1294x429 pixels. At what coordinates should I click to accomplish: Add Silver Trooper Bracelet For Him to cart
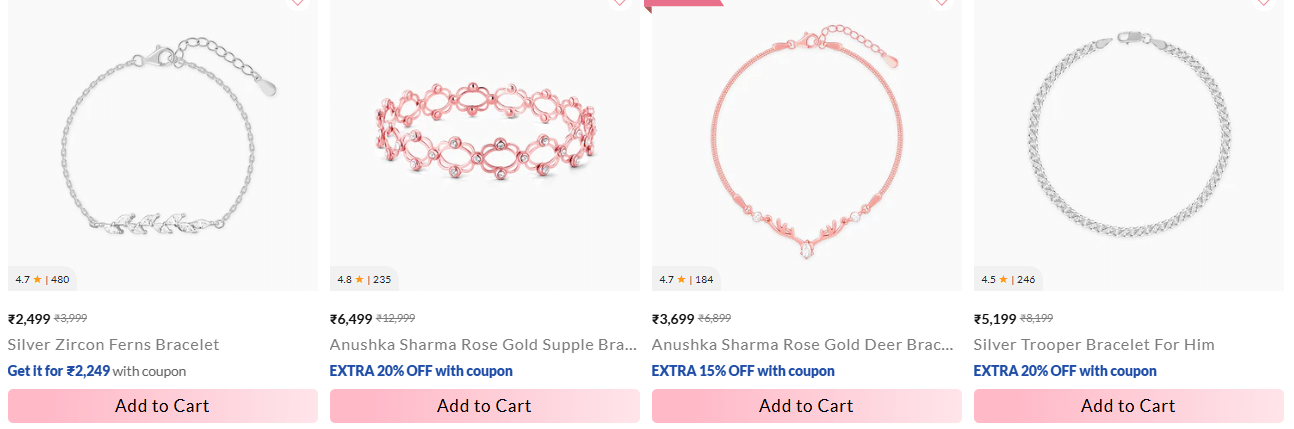[x=1129, y=406]
